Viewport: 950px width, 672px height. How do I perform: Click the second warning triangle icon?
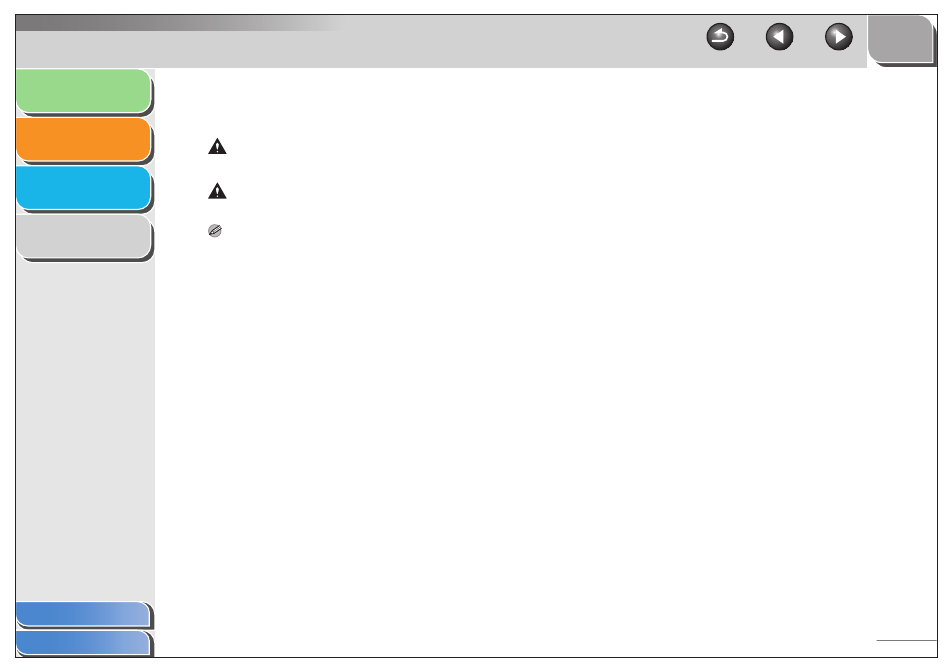click(x=217, y=191)
